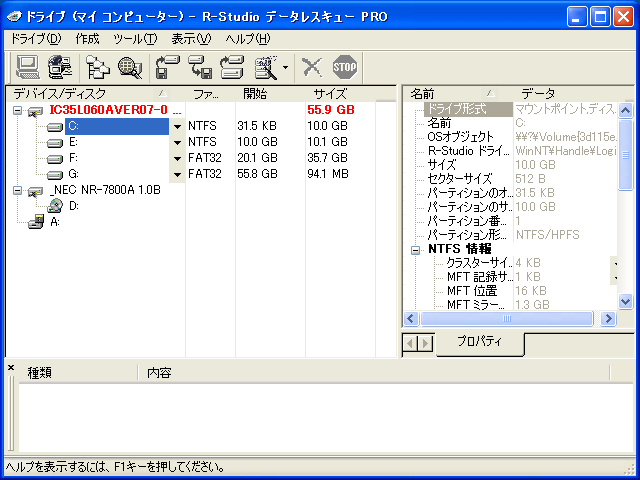Click the 内容 log column header
640x480 pixels.
[x=373, y=373]
